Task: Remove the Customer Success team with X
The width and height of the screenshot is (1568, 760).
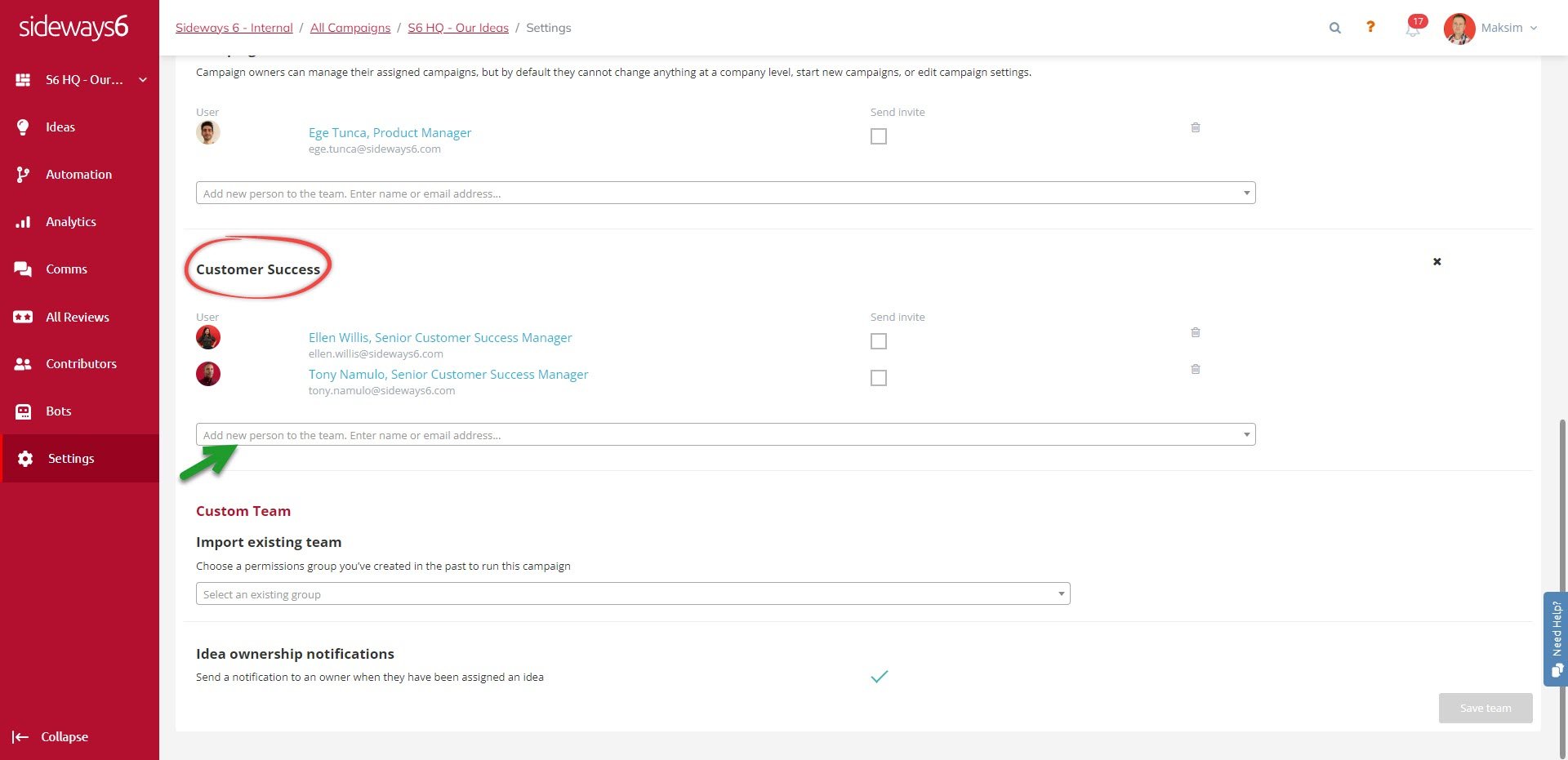Action: coord(1437,262)
